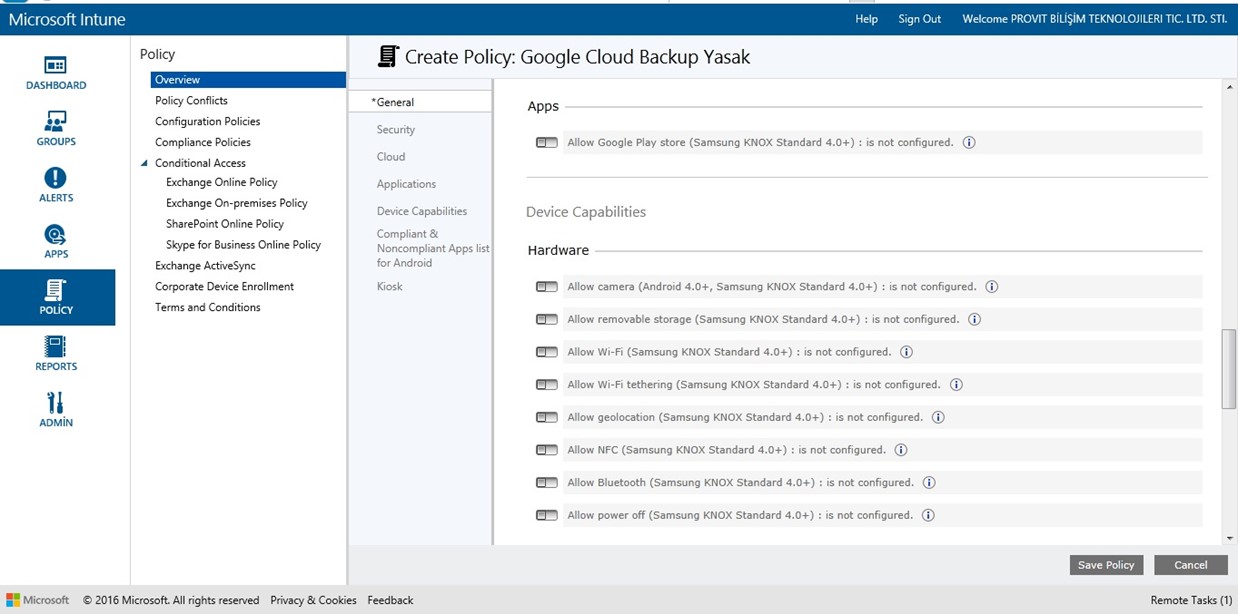Open the Help link

tap(866, 19)
